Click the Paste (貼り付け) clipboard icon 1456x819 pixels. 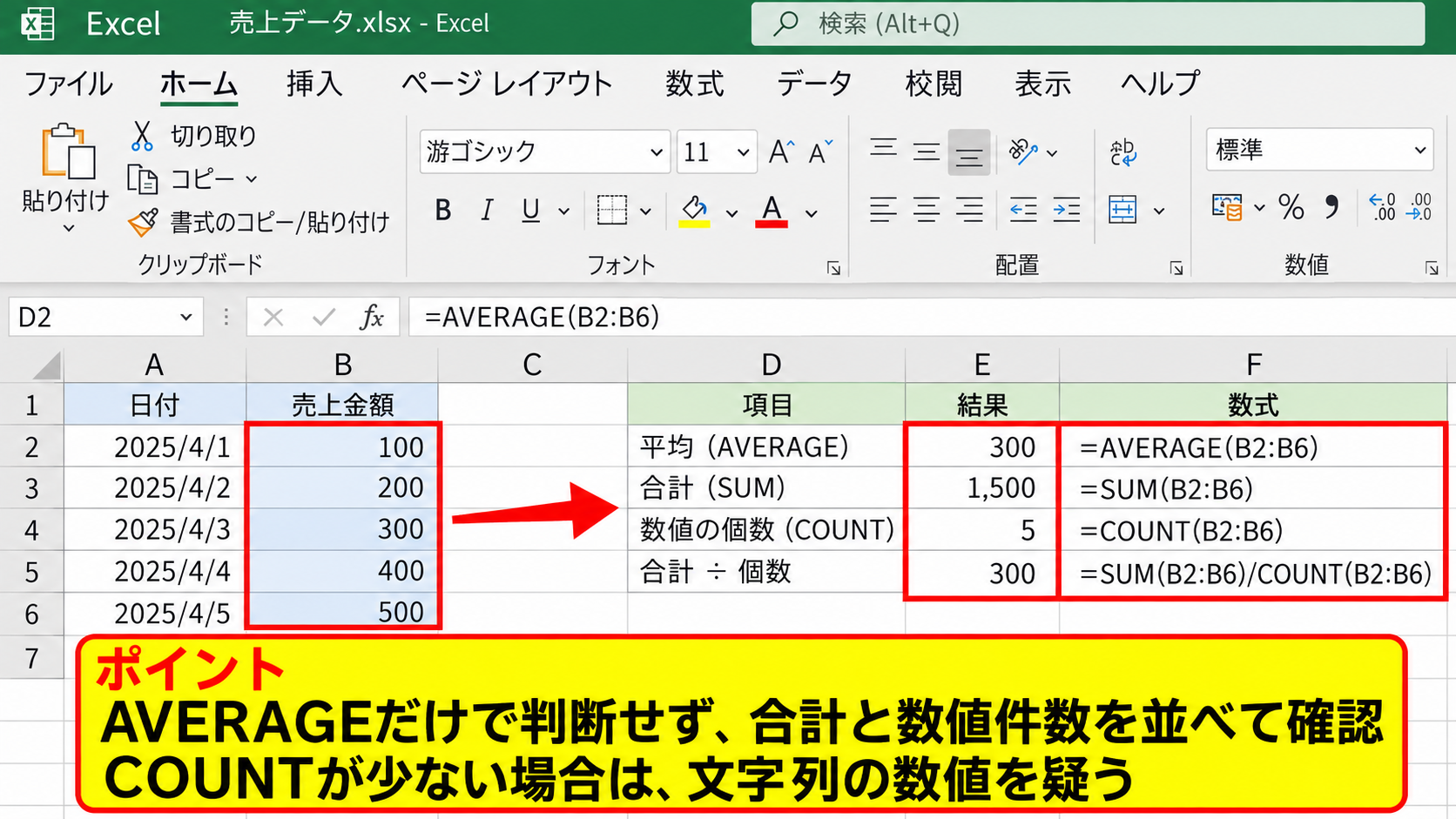(68, 153)
